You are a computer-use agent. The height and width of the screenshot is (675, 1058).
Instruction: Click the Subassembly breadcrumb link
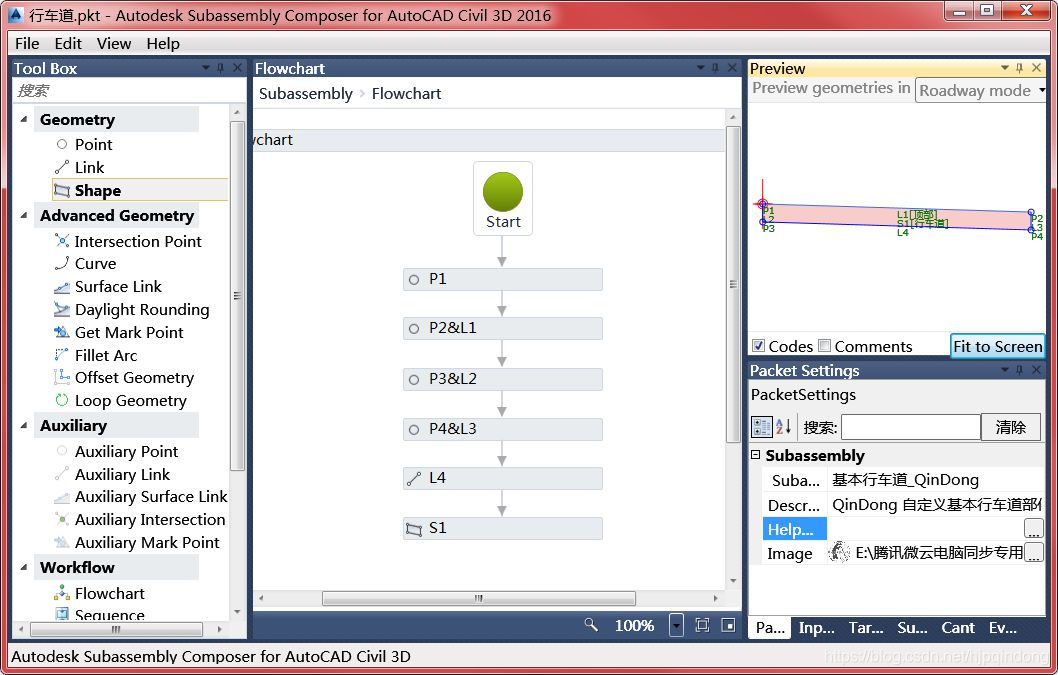click(306, 94)
